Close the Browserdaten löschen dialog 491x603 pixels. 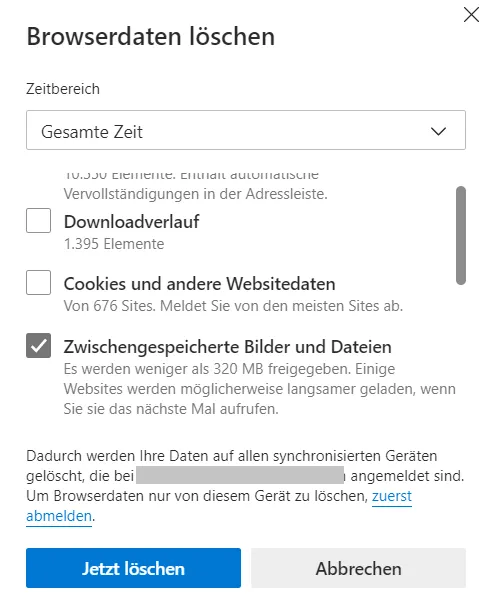(471, 15)
